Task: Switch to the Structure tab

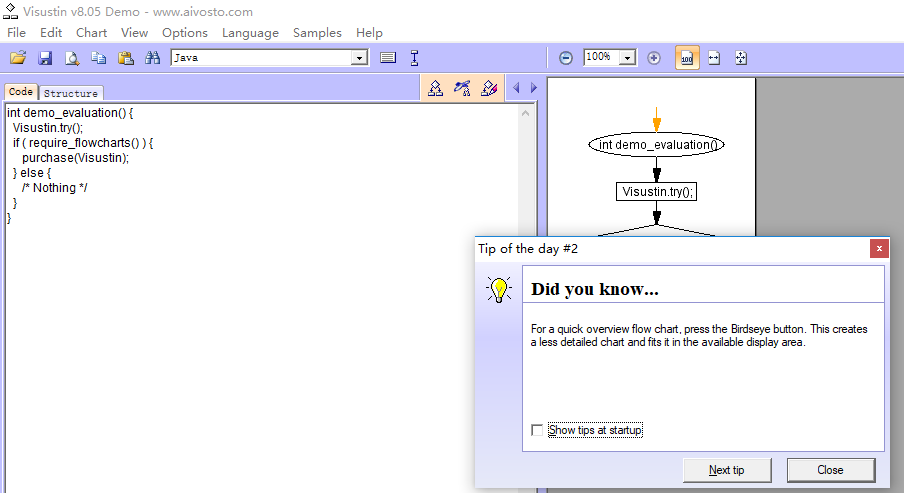Action: click(71, 93)
